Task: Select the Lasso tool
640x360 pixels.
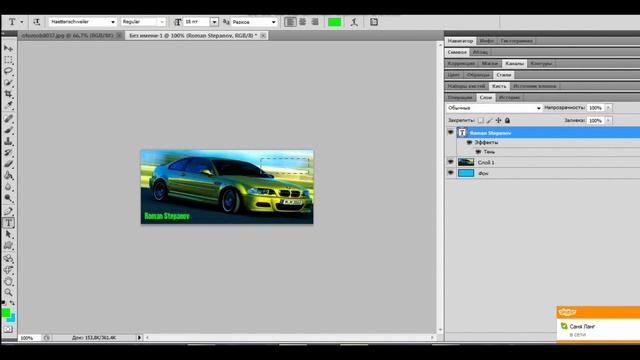Action: click(x=9, y=71)
